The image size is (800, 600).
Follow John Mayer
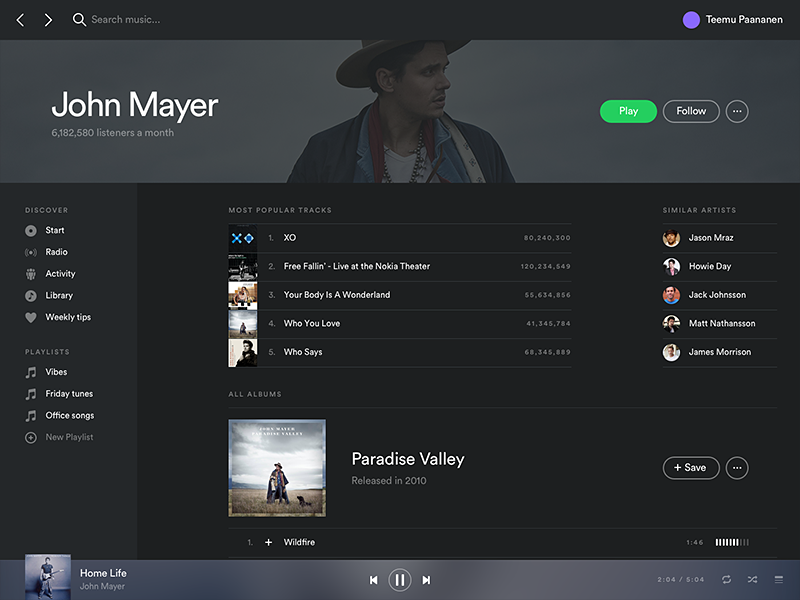691,111
